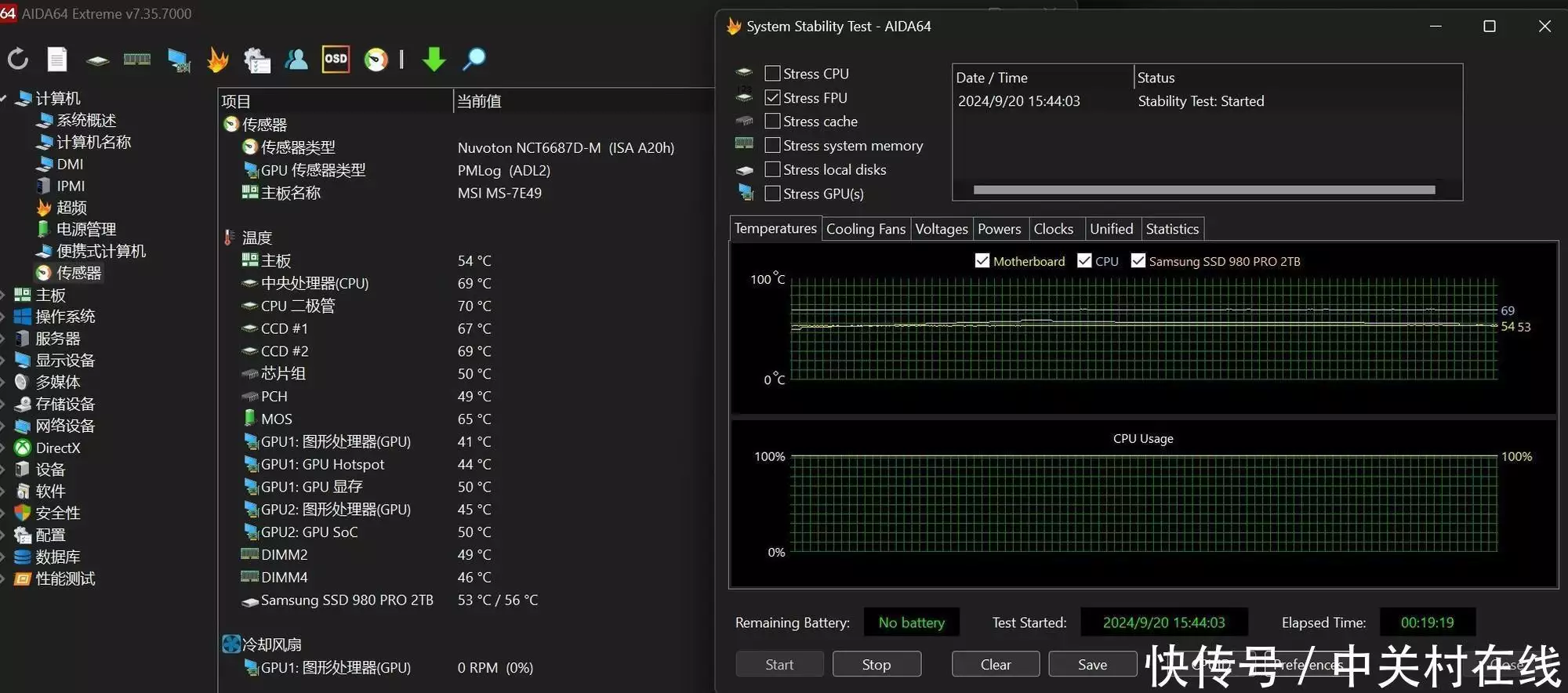Expand the 显示设备 tree node
The width and height of the screenshot is (1568, 693).
(3, 361)
